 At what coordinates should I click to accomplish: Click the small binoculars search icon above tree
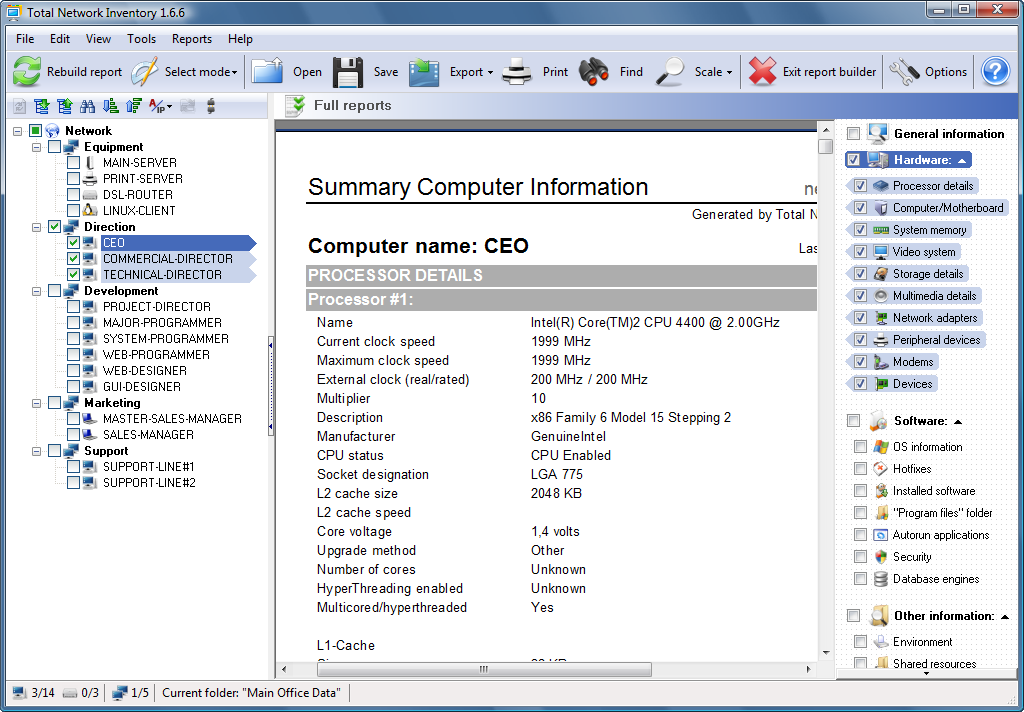[88, 106]
